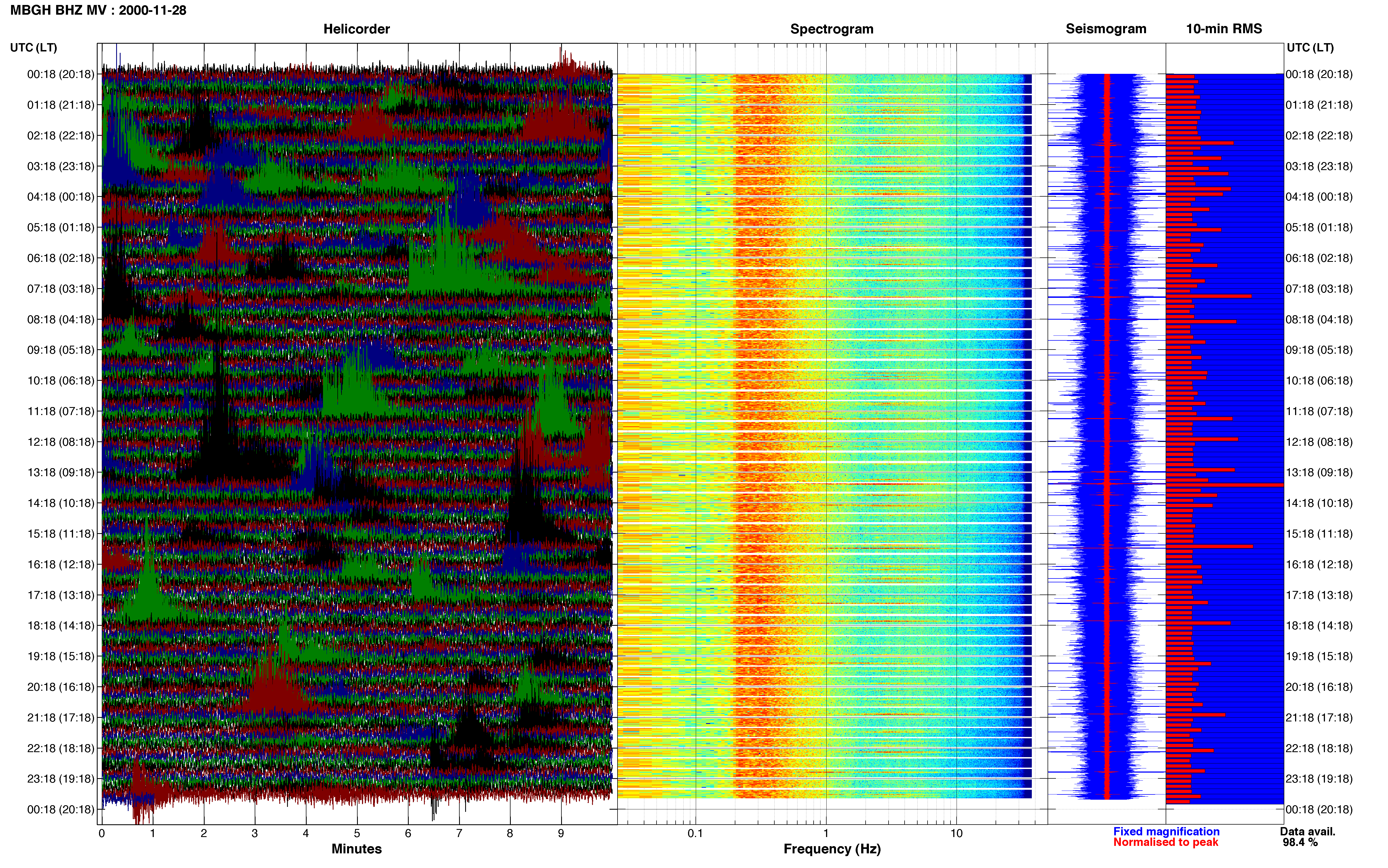Image resolution: width=1388 pixels, height=868 pixels.
Task: Click the left time label '20:18 (16:18)'
Action: 61,687
